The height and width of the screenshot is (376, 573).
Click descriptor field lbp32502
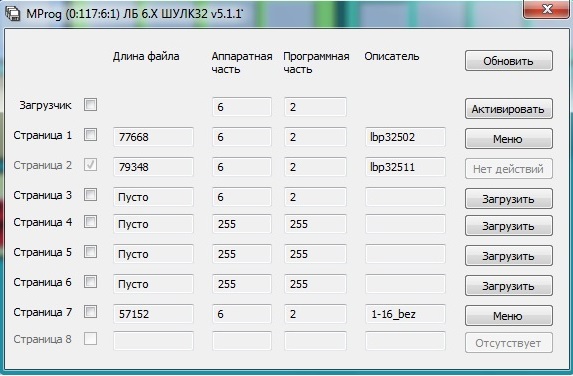[x=405, y=137]
